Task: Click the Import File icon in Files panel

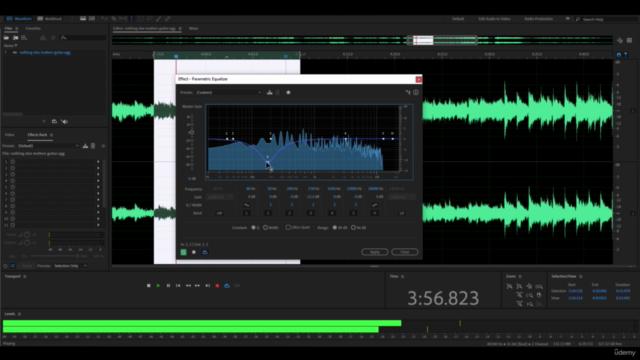Action: pos(16,38)
